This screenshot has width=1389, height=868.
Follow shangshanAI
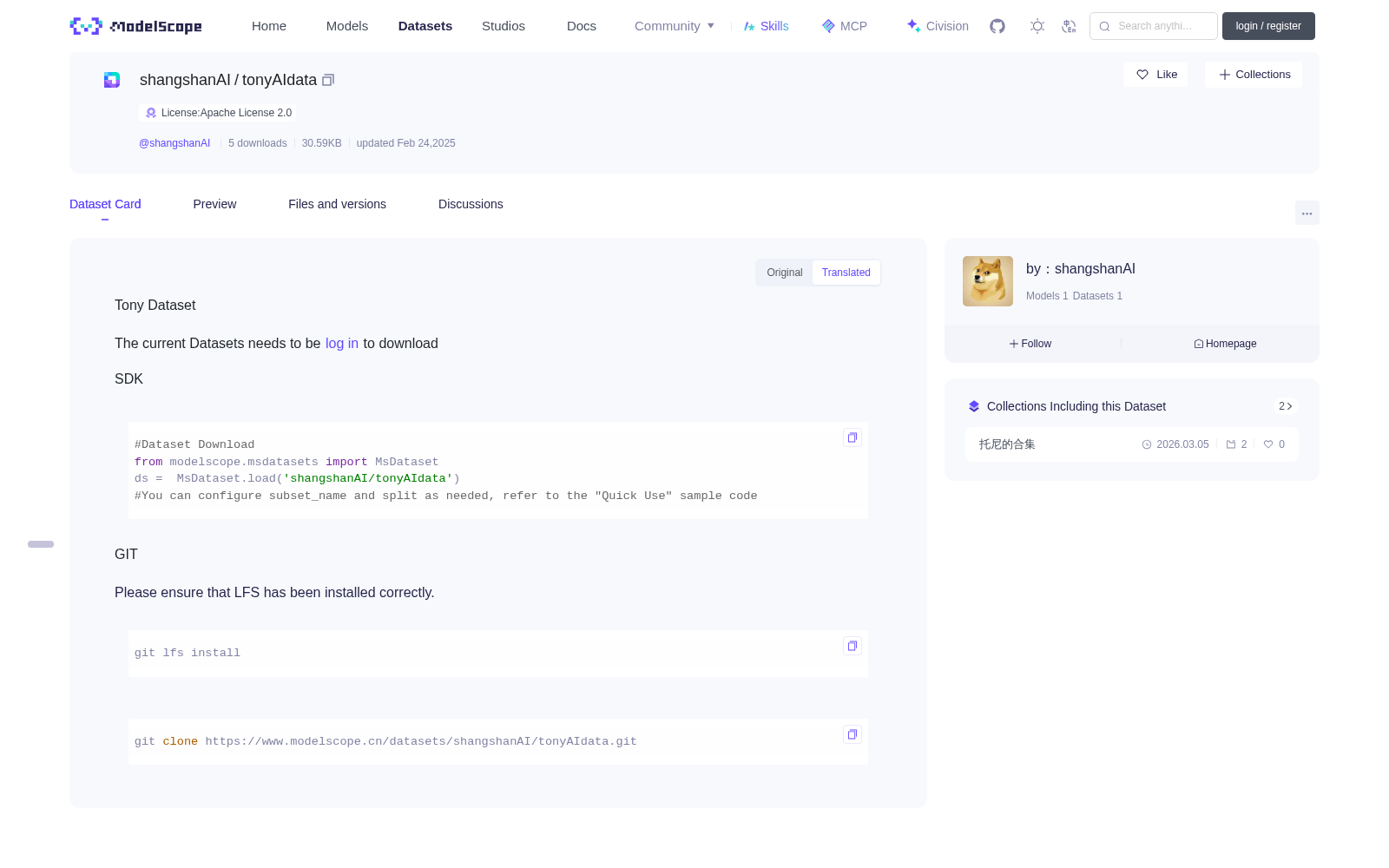point(1030,344)
